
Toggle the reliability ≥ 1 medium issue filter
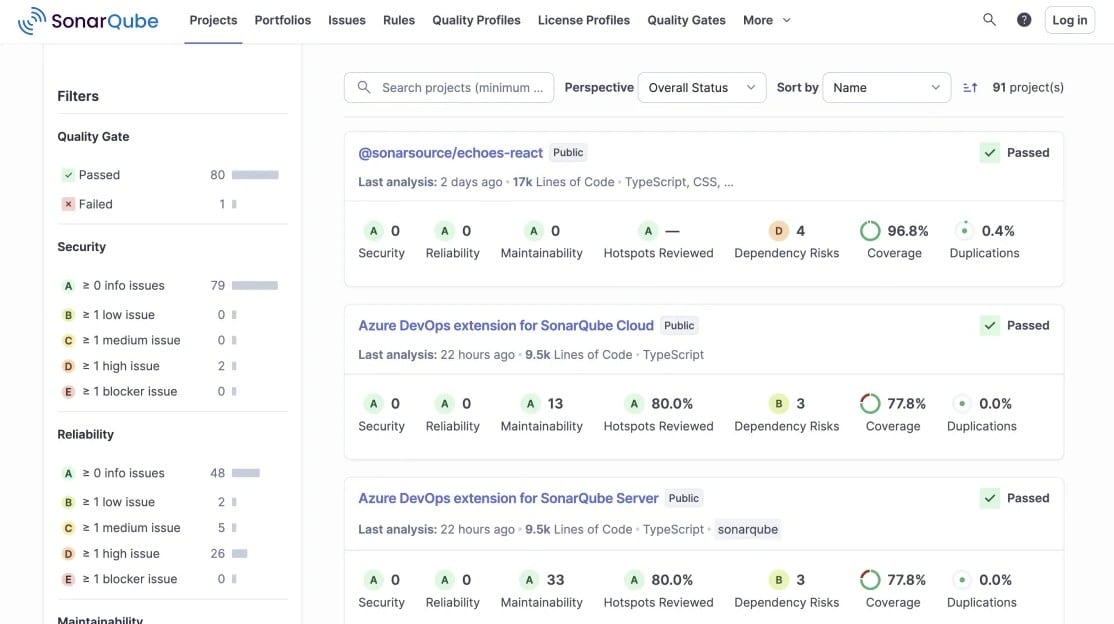point(123,526)
